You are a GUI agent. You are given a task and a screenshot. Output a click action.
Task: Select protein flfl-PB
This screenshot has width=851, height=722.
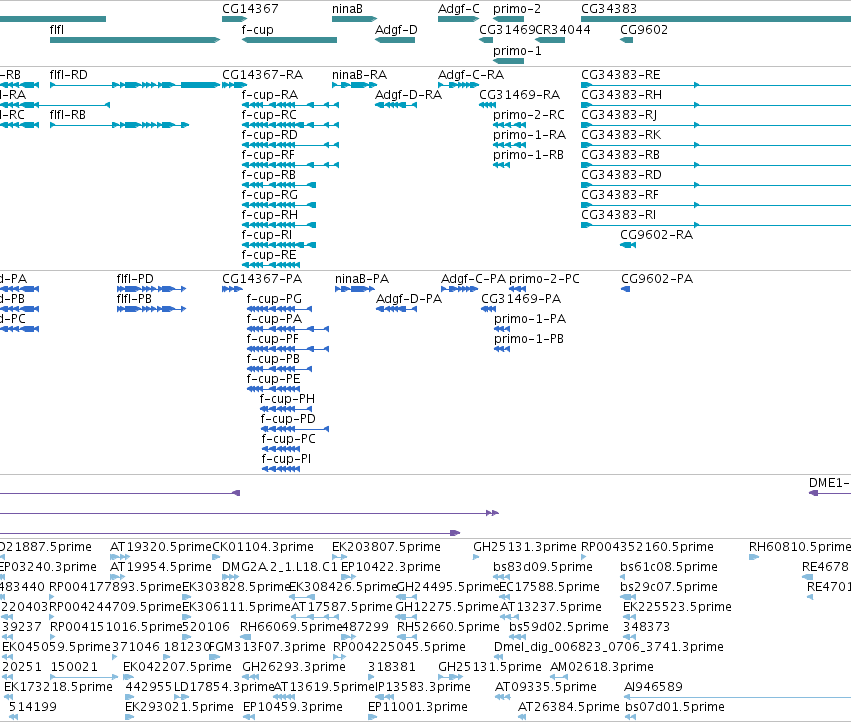pos(134,299)
